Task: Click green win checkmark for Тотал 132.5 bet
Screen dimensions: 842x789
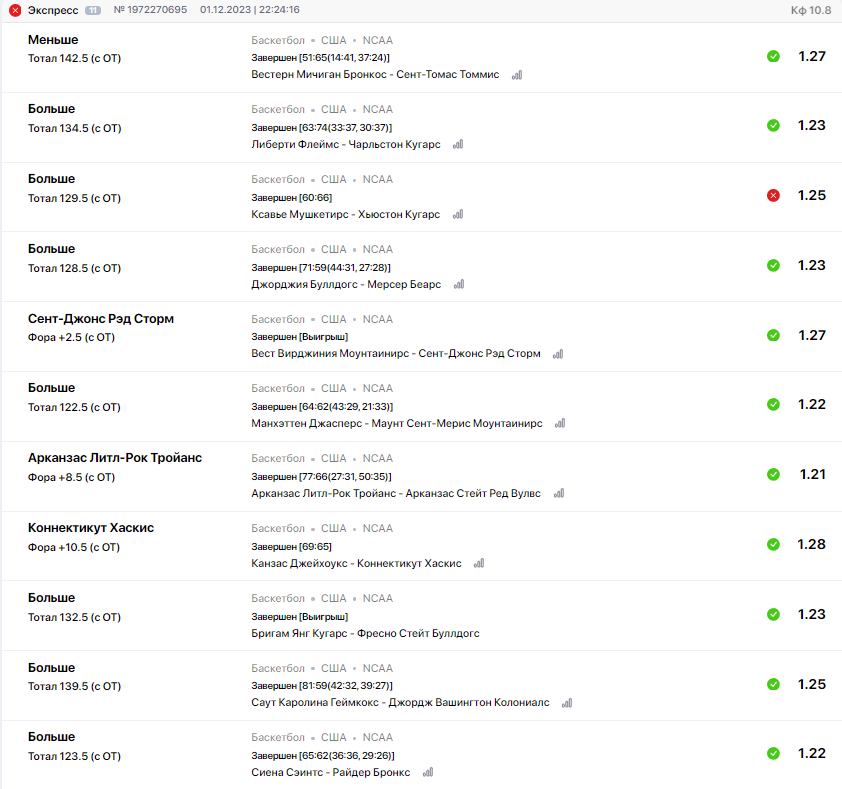Action: [773, 614]
